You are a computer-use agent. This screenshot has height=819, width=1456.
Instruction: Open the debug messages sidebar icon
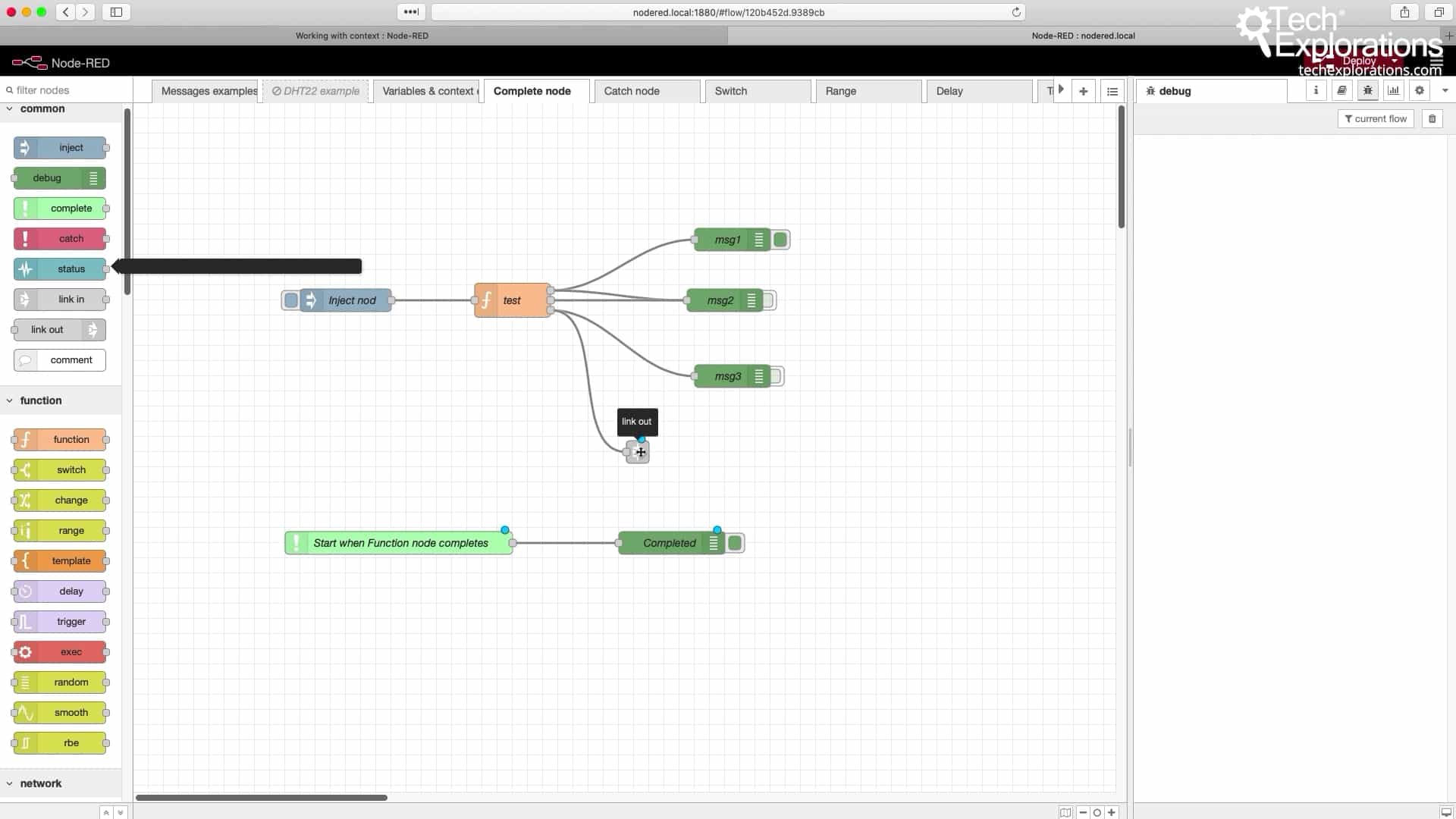coord(1367,90)
